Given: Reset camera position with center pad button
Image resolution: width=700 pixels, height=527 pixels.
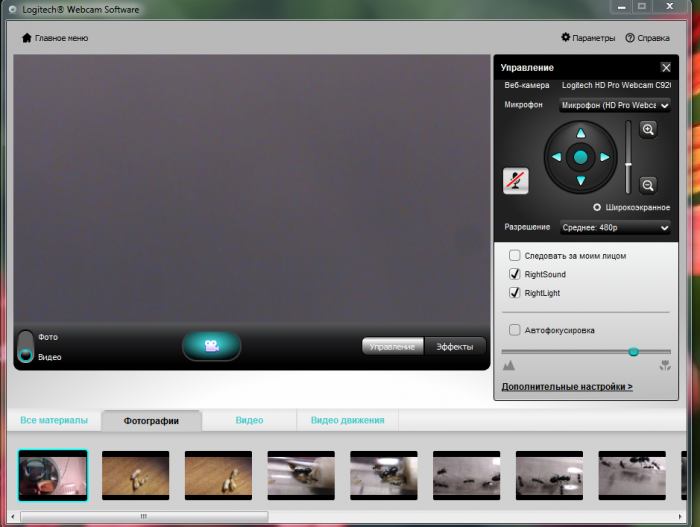Looking at the screenshot, I should (580, 157).
